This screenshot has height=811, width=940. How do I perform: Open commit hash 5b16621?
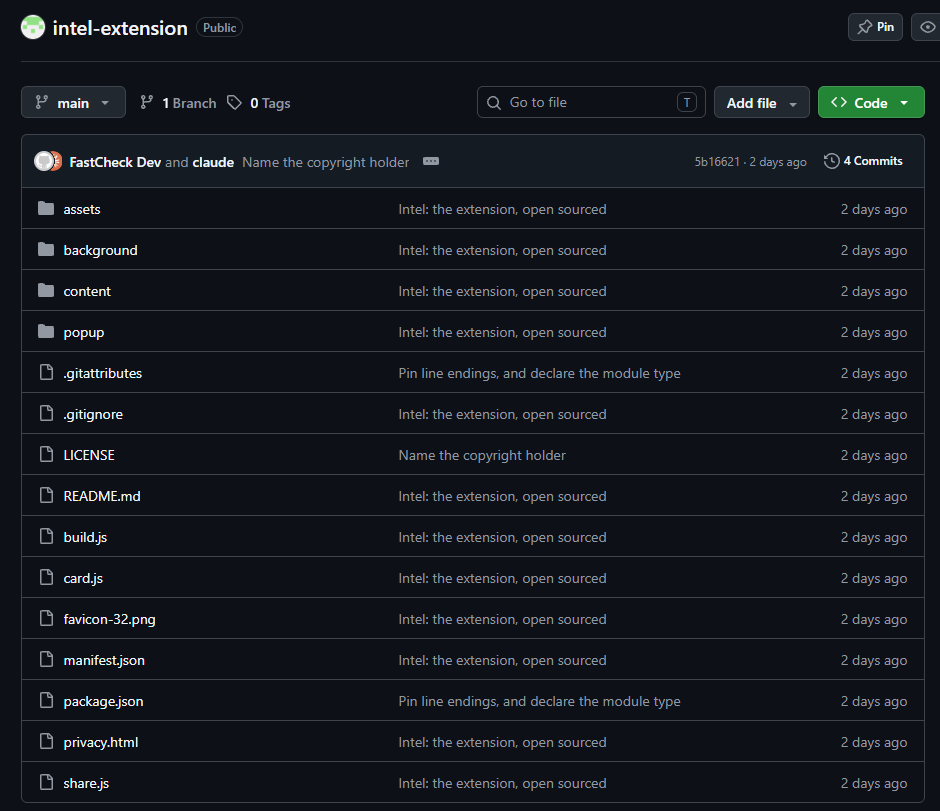pyautogui.click(x=717, y=162)
